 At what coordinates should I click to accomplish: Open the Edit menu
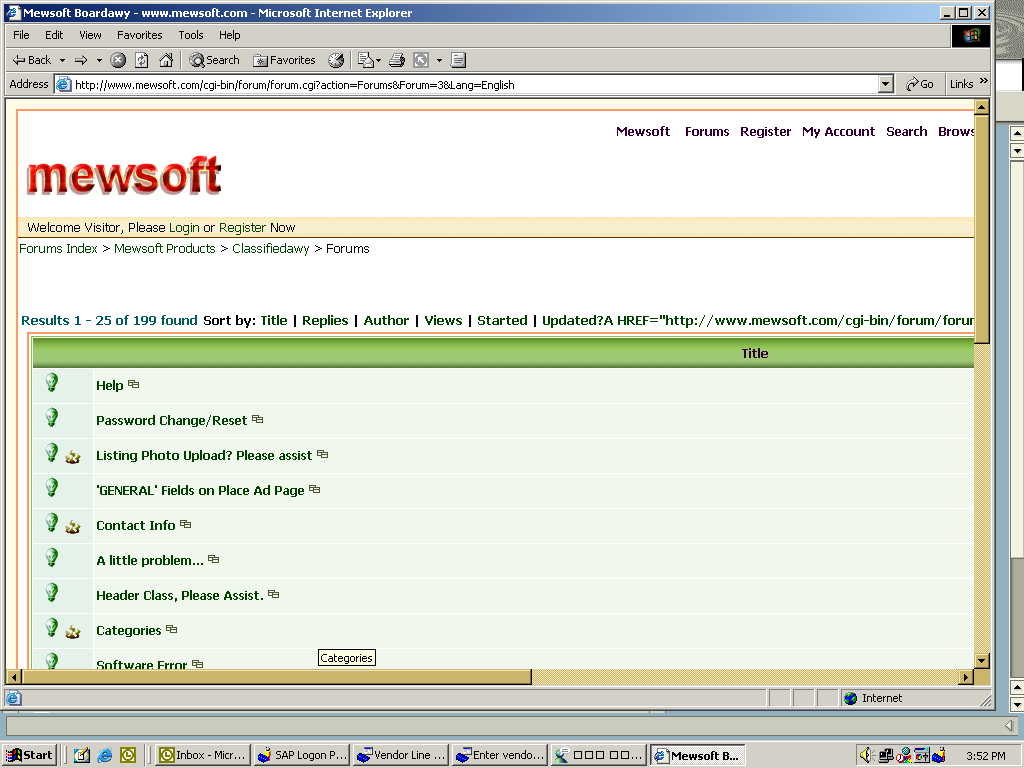[54, 35]
